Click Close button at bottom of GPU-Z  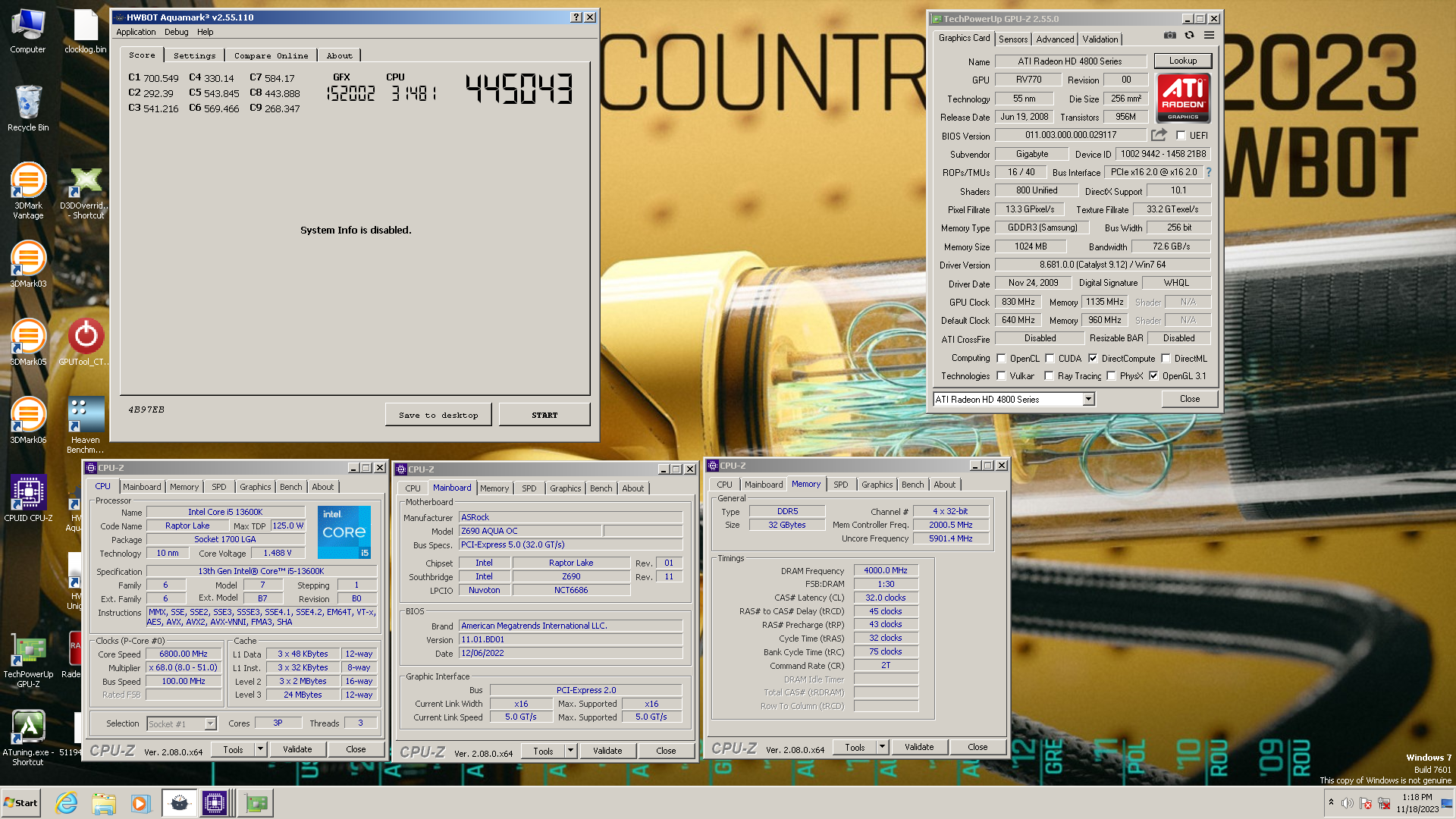coord(1190,399)
